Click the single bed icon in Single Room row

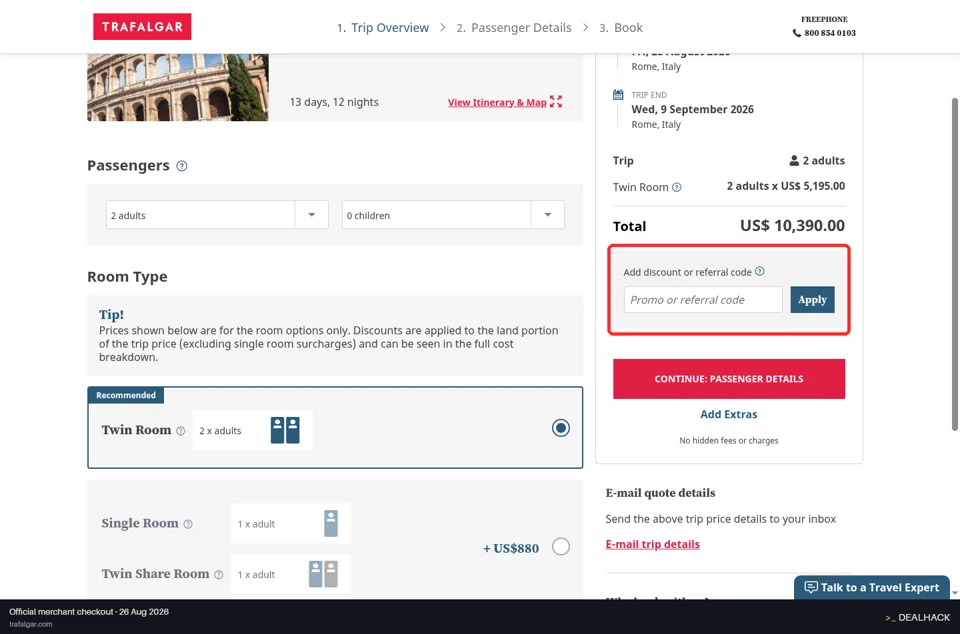pyautogui.click(x=331, y=523)
